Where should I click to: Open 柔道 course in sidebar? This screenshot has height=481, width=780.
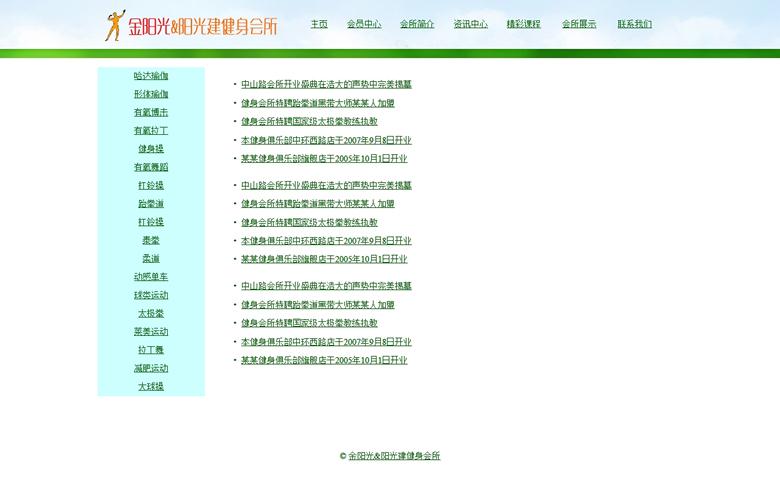[x=151, y=258]
